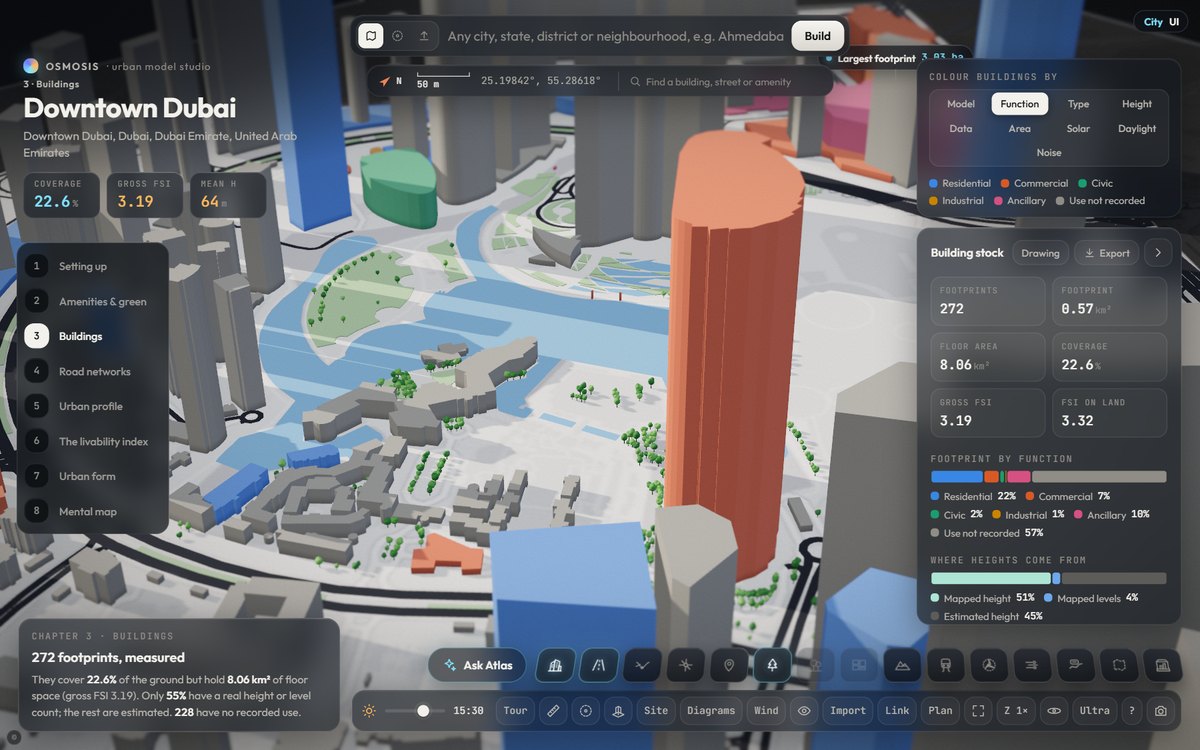
Task: Start the Tour
Action: click(515, 711)
